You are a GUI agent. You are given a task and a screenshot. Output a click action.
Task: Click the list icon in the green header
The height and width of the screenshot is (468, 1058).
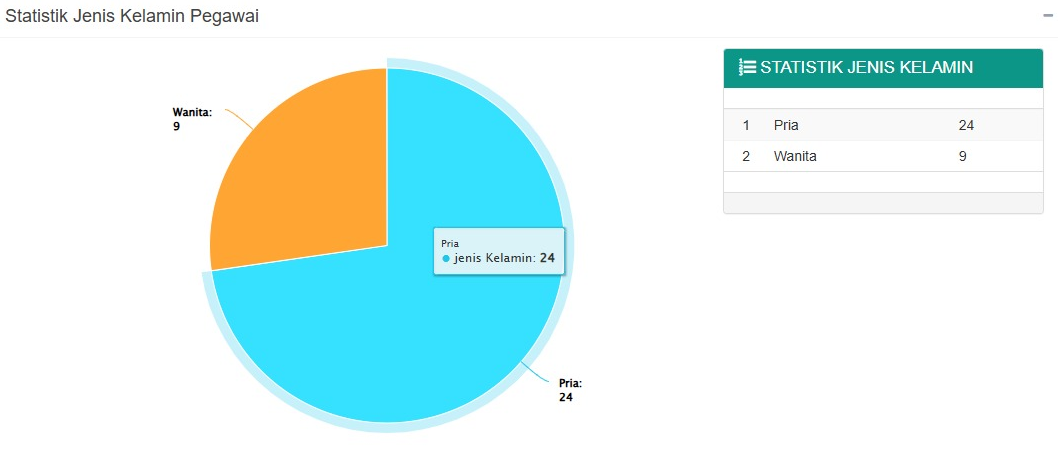[x=747, y=67]
